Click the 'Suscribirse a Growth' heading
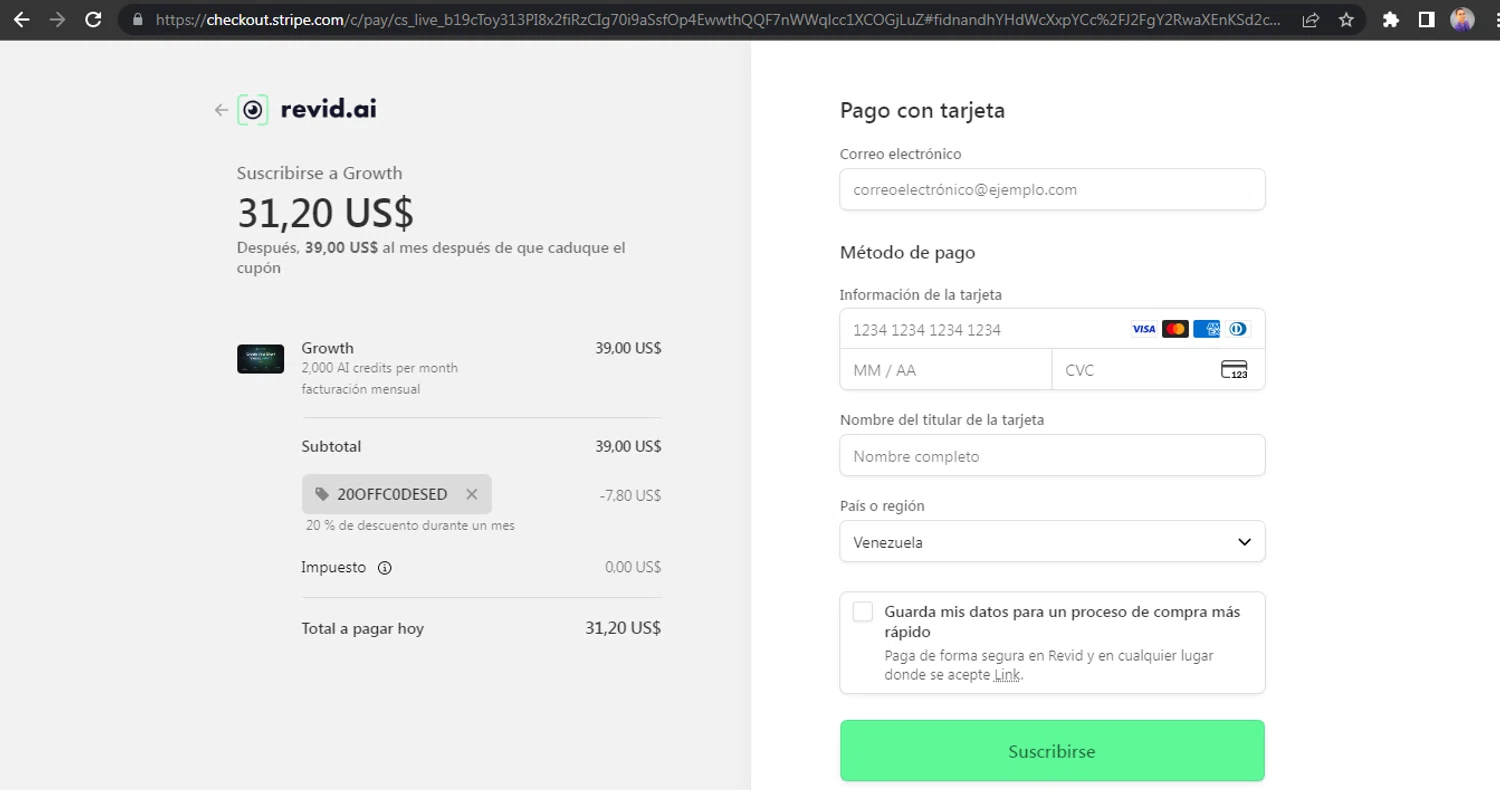1500x790 pixels. (x=319, y=173)
